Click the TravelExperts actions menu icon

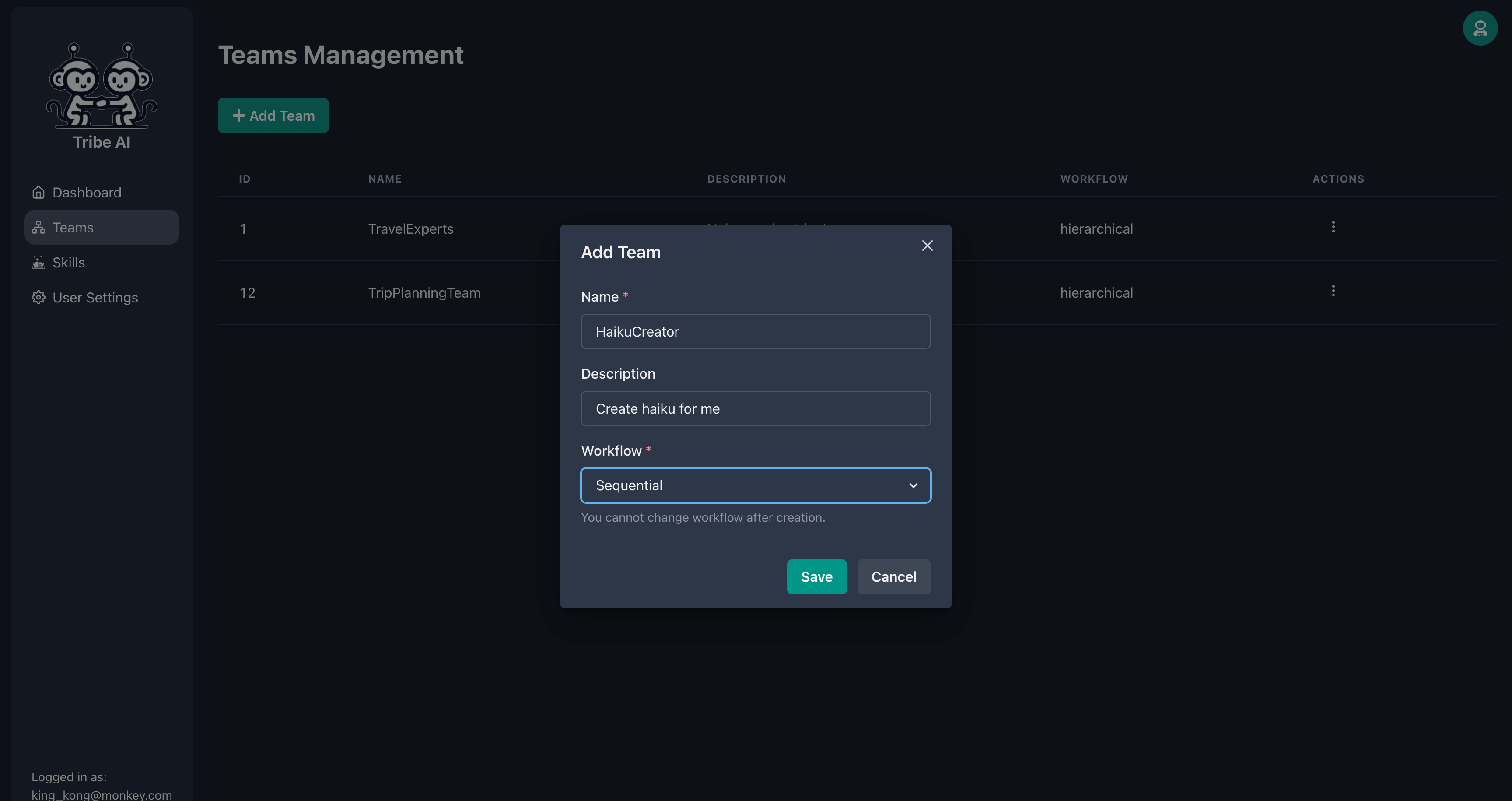click(x=1333, y=227)
